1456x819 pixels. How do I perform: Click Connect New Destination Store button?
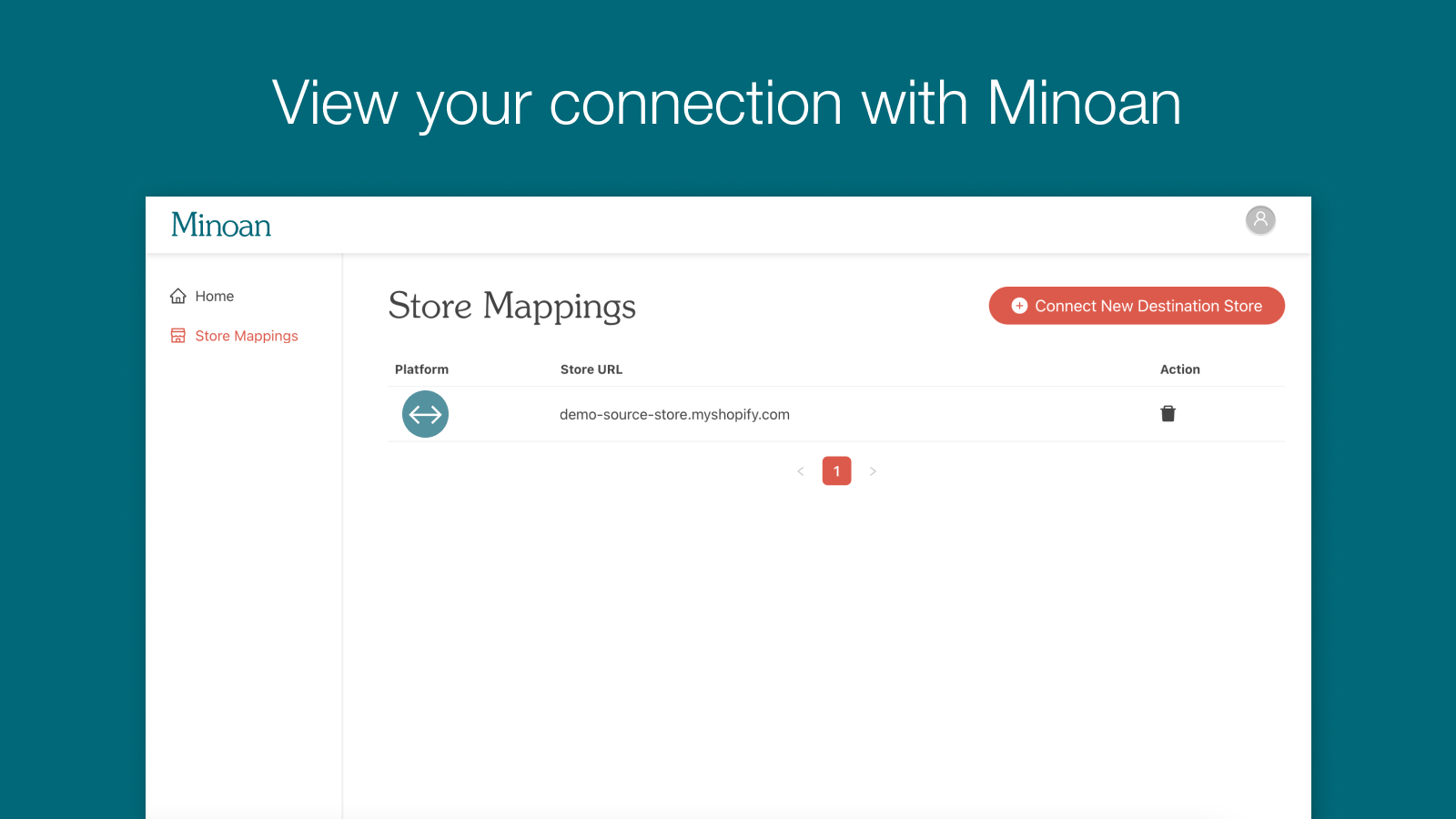tap(1137, 306)
